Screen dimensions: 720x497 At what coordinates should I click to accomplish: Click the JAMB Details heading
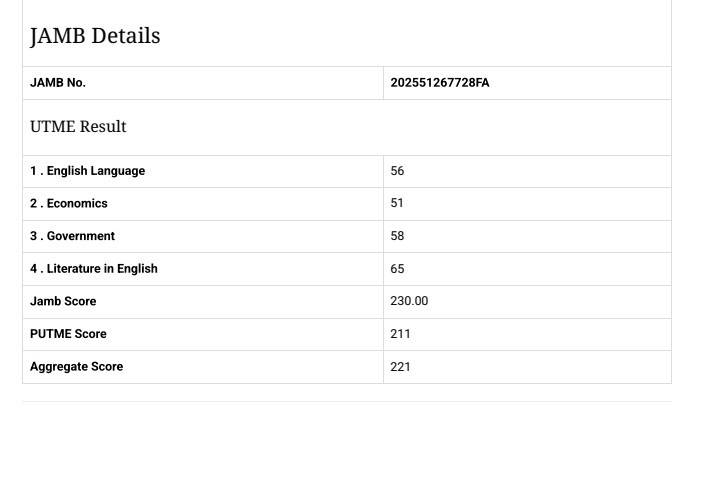click(x=95, y=36)
